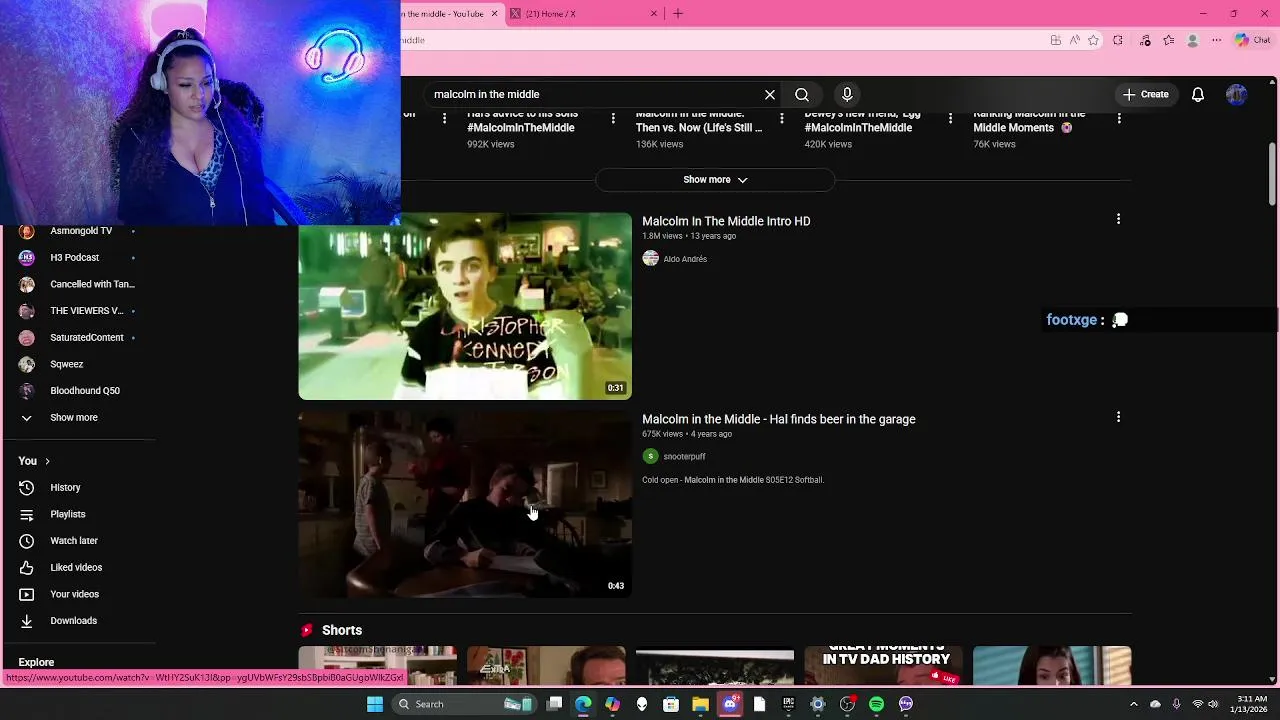The height and width of the screenshot is (720, 1280).
Task: Open Copilot Chat button
Action: [1252, 40]
